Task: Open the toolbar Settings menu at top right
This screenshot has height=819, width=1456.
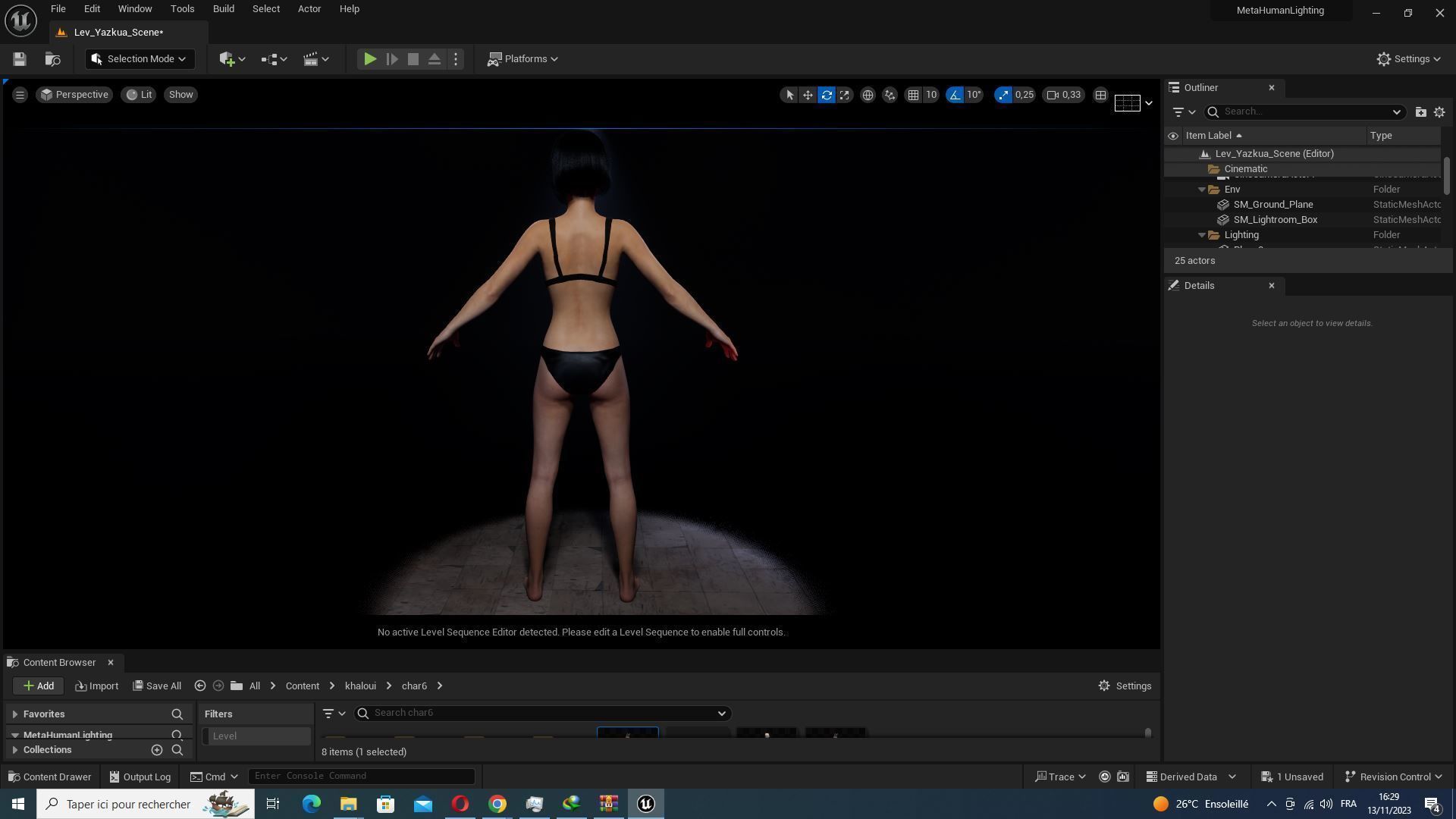Action: point(1409,59)
